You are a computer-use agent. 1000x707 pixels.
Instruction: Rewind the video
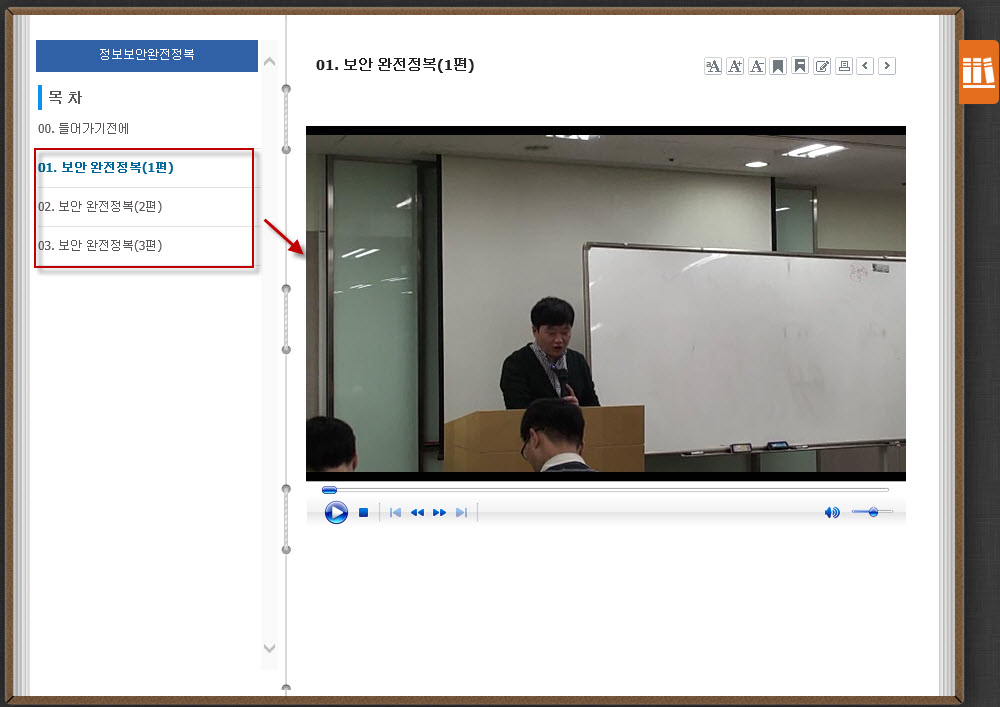(x=417, y=513)
